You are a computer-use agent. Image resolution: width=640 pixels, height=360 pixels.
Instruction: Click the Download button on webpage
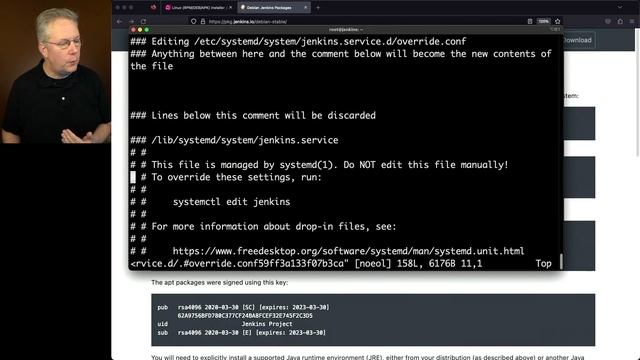click(577, 40)
